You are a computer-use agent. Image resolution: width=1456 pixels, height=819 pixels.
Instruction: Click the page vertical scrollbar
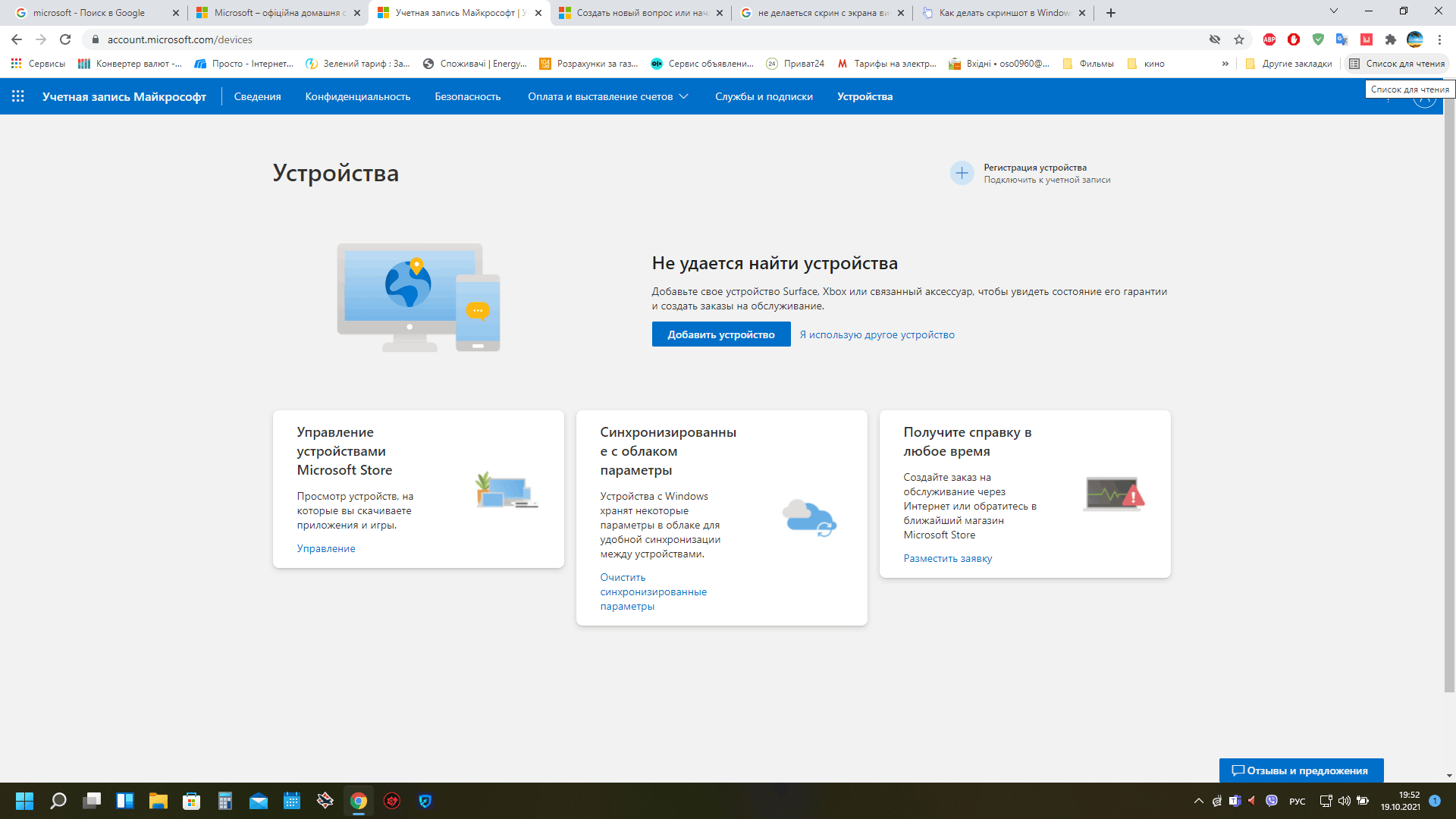coord(1449,394)
